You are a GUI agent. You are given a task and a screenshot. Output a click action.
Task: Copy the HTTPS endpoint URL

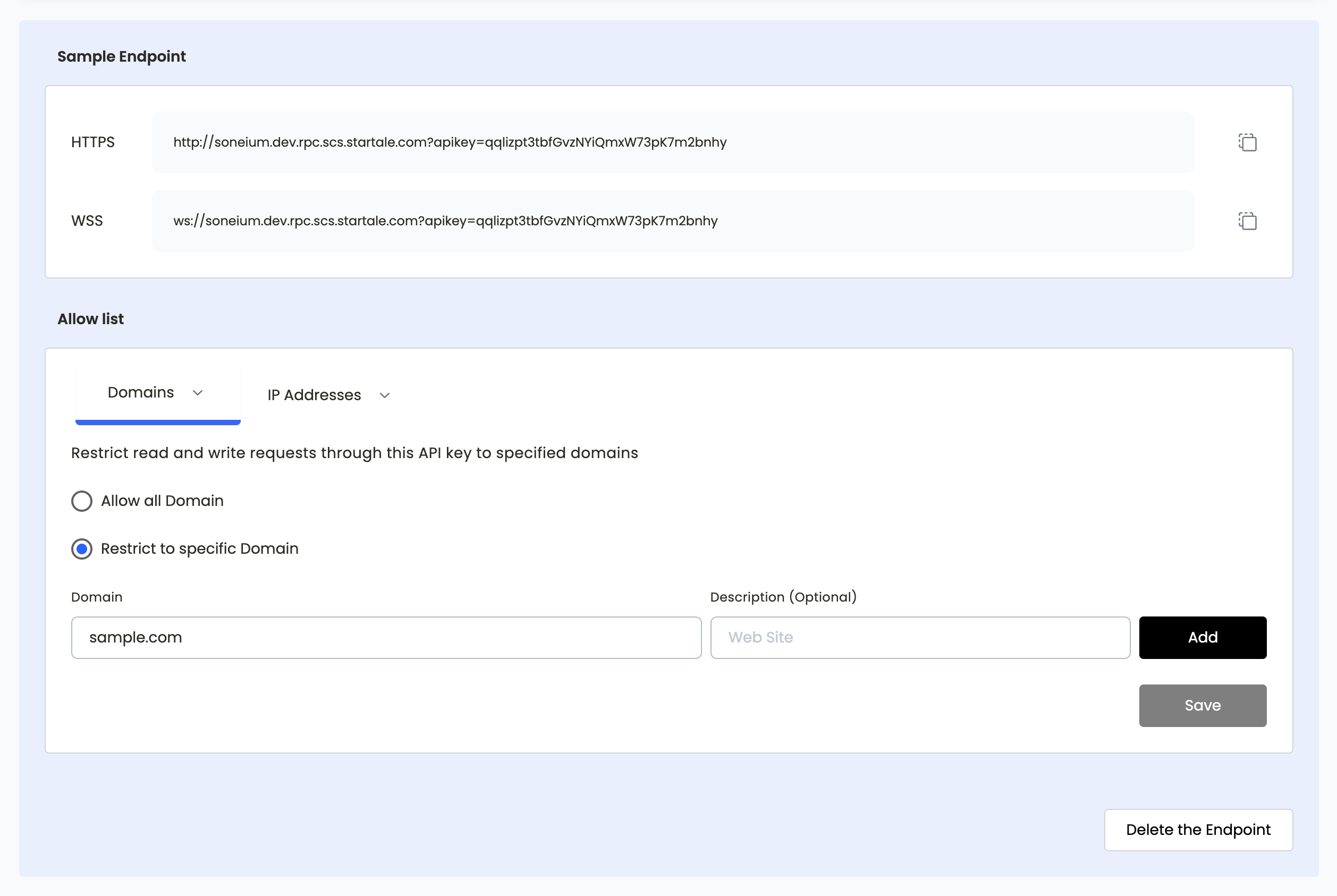[1247, 142]
